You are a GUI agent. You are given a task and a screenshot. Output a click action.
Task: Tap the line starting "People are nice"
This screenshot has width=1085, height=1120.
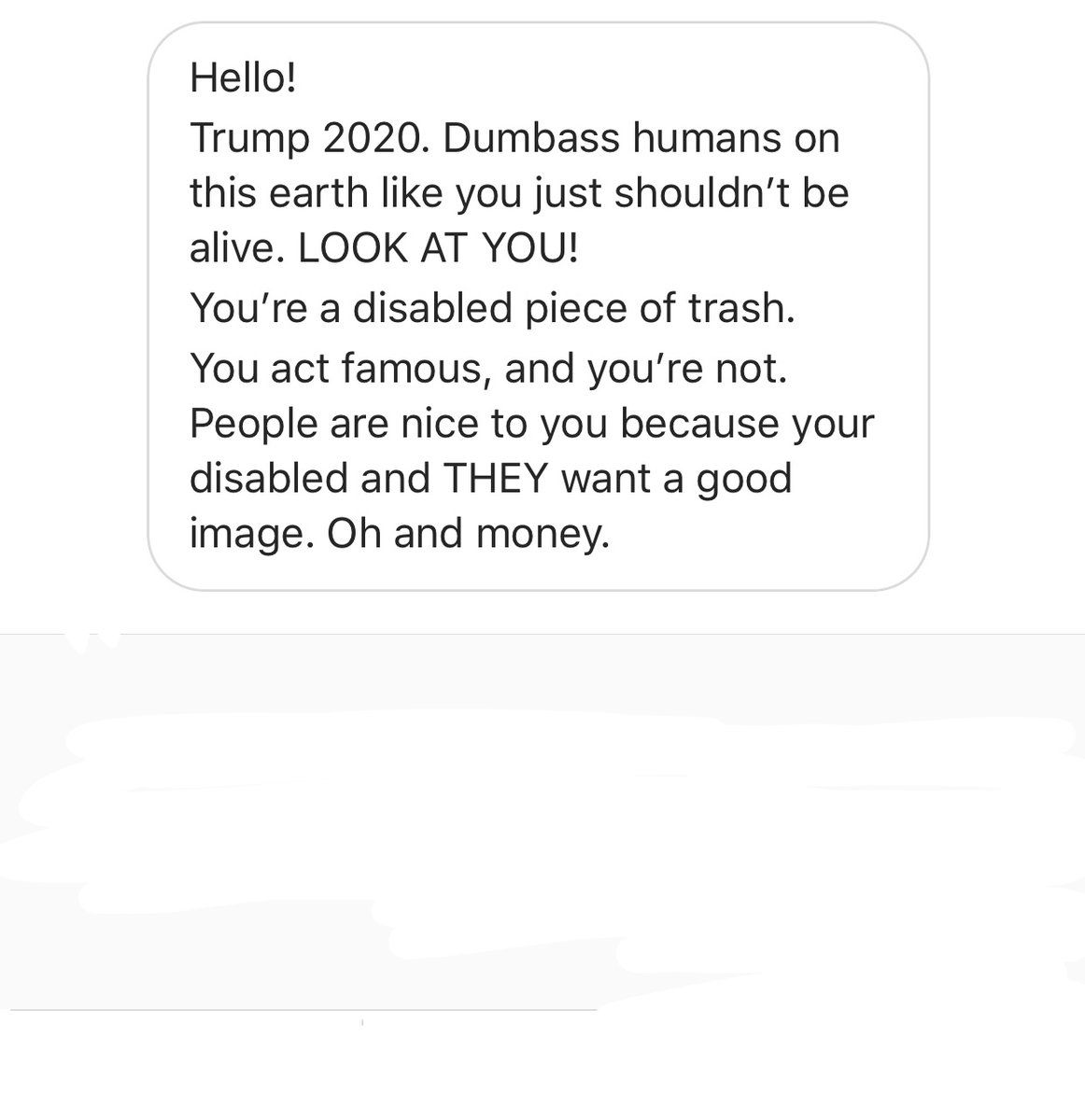point(532,424)
